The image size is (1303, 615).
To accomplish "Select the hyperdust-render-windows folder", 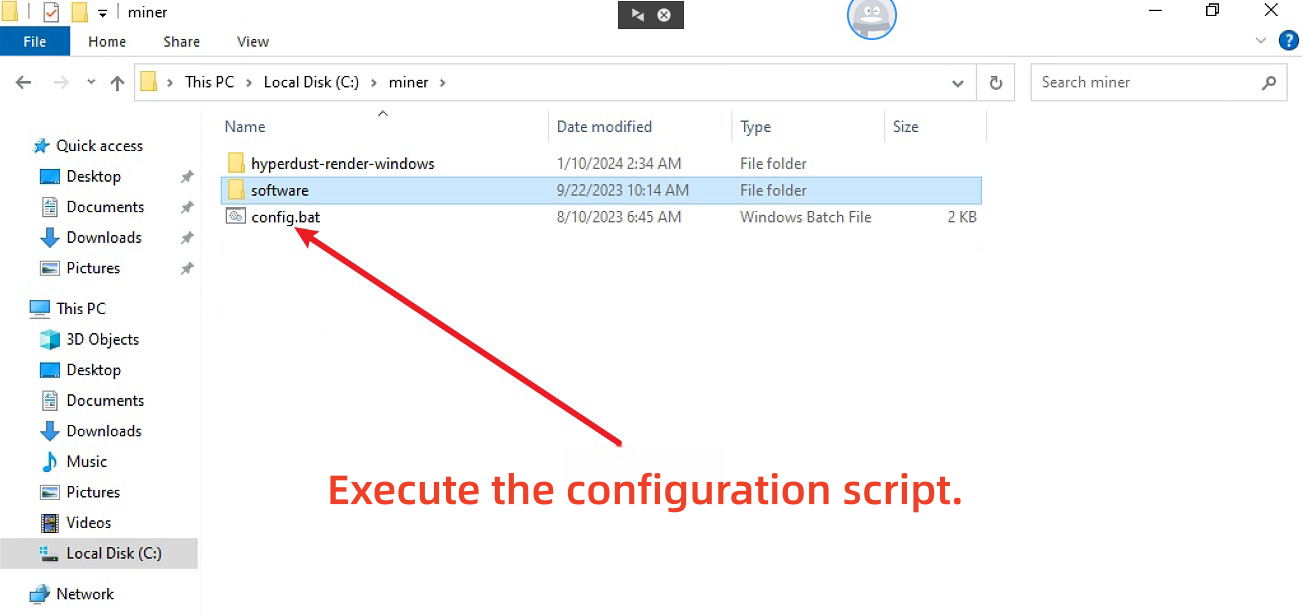I will (x=342, y=163).
